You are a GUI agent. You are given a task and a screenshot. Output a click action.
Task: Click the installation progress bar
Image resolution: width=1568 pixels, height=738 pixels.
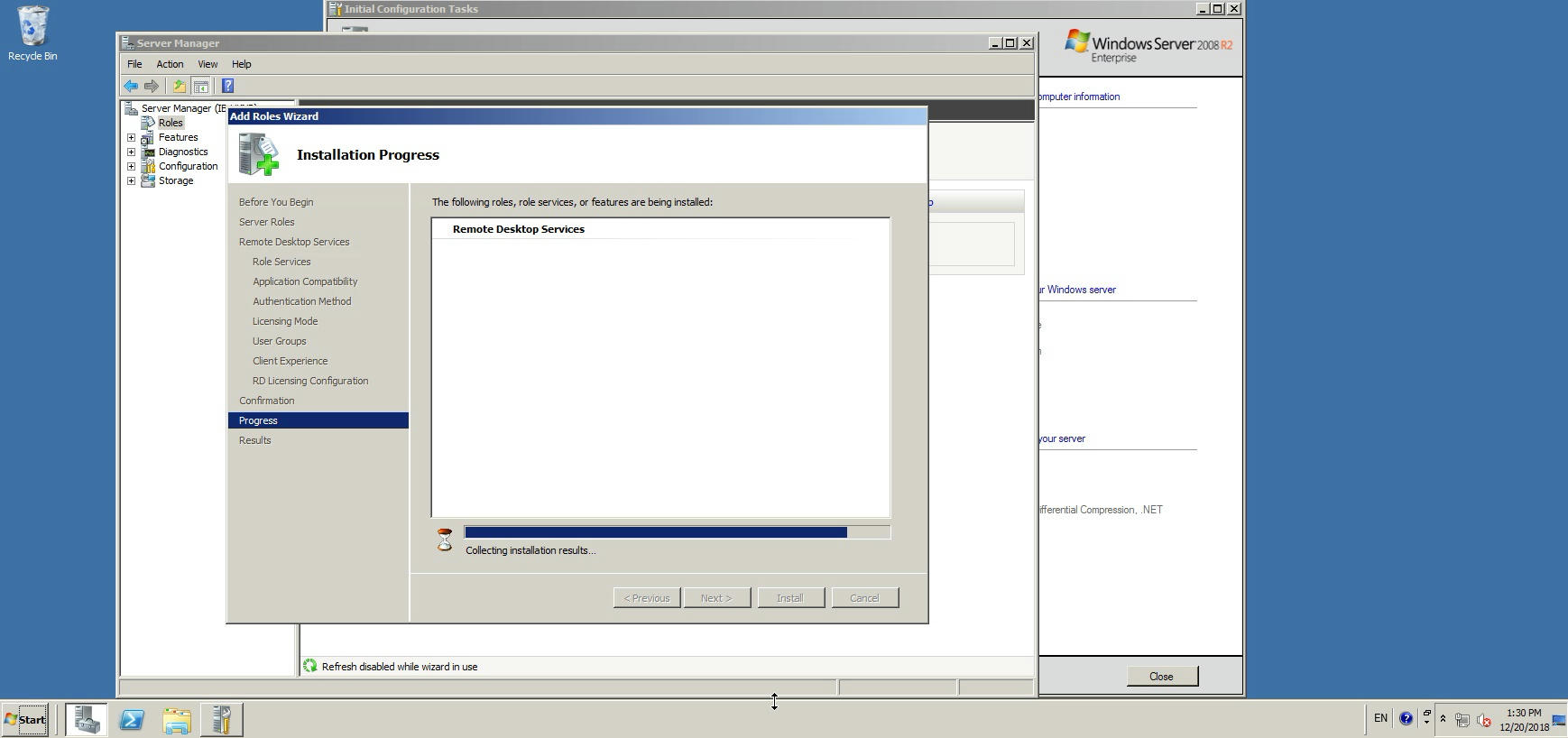[678, 532]
